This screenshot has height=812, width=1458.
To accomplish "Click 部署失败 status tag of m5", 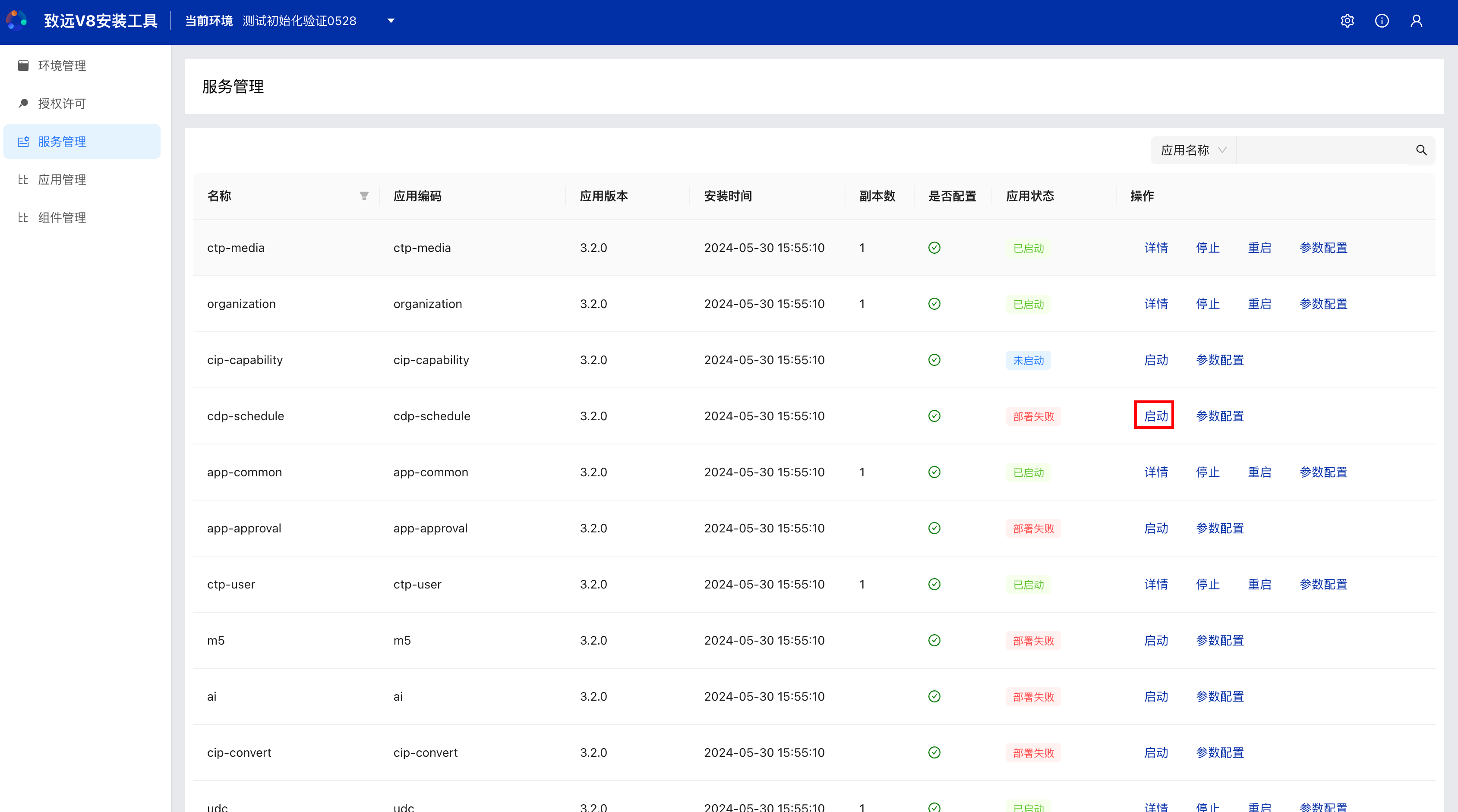I will click(x=1033, y=640).
